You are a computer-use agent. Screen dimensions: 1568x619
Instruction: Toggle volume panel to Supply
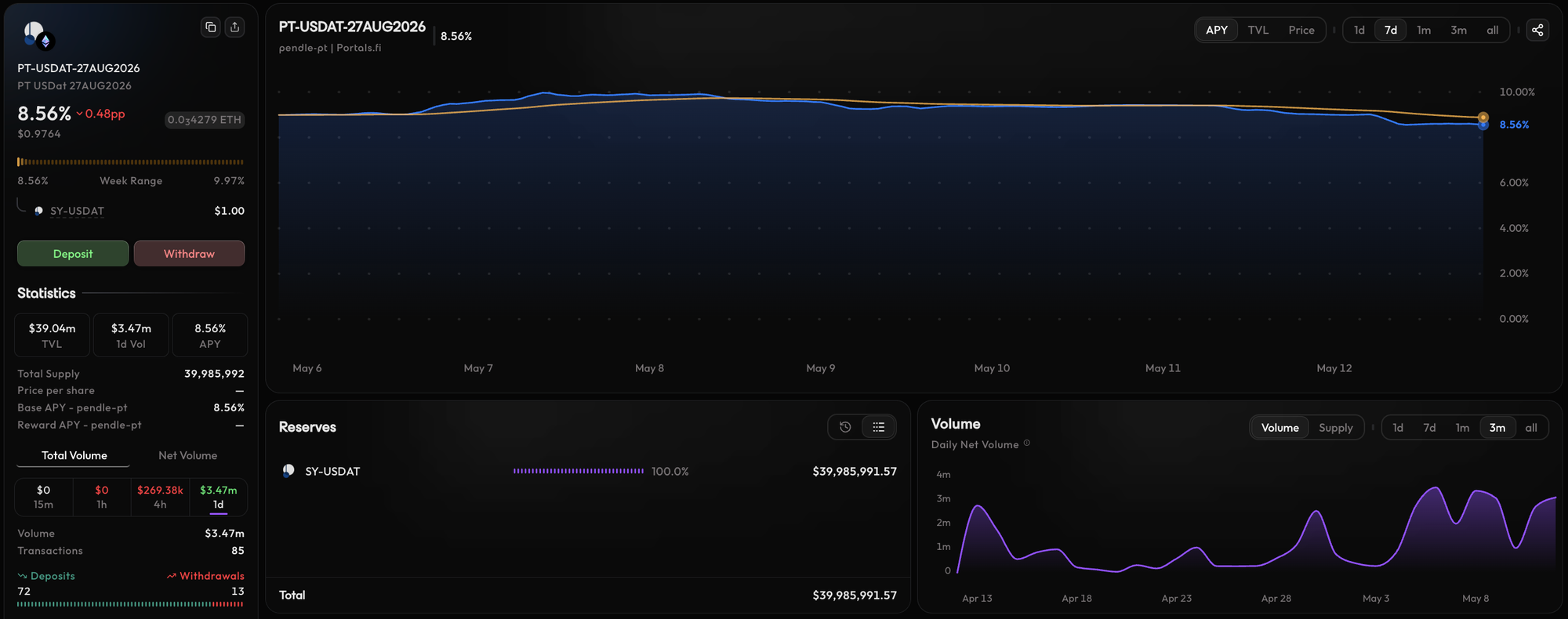click(x=1336, y=428)
